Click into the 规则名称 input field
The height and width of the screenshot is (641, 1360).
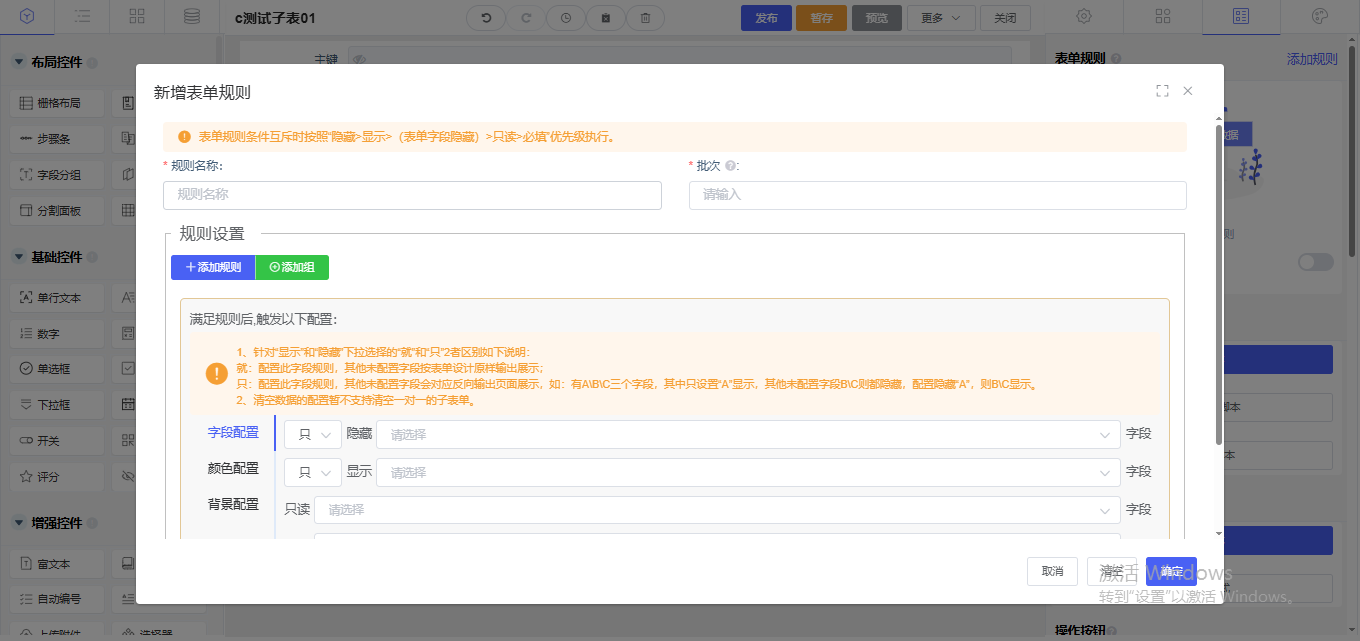pyautogui.click(x=412, y=195)
